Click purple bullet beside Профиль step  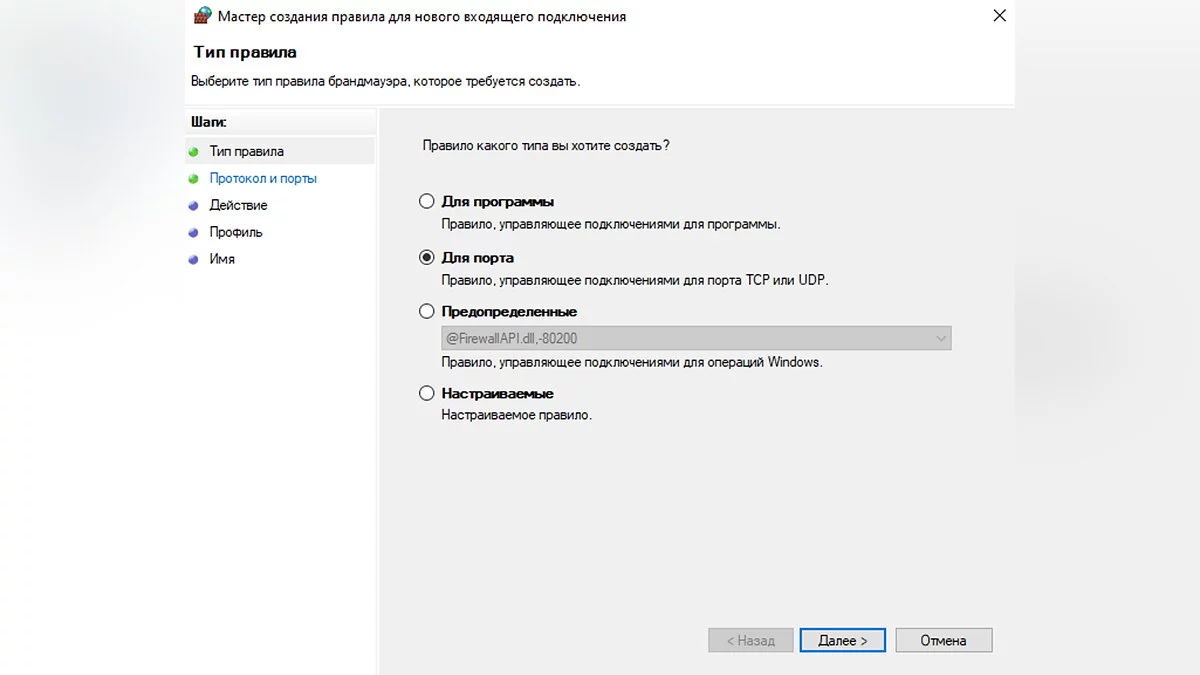click(193, 233)
